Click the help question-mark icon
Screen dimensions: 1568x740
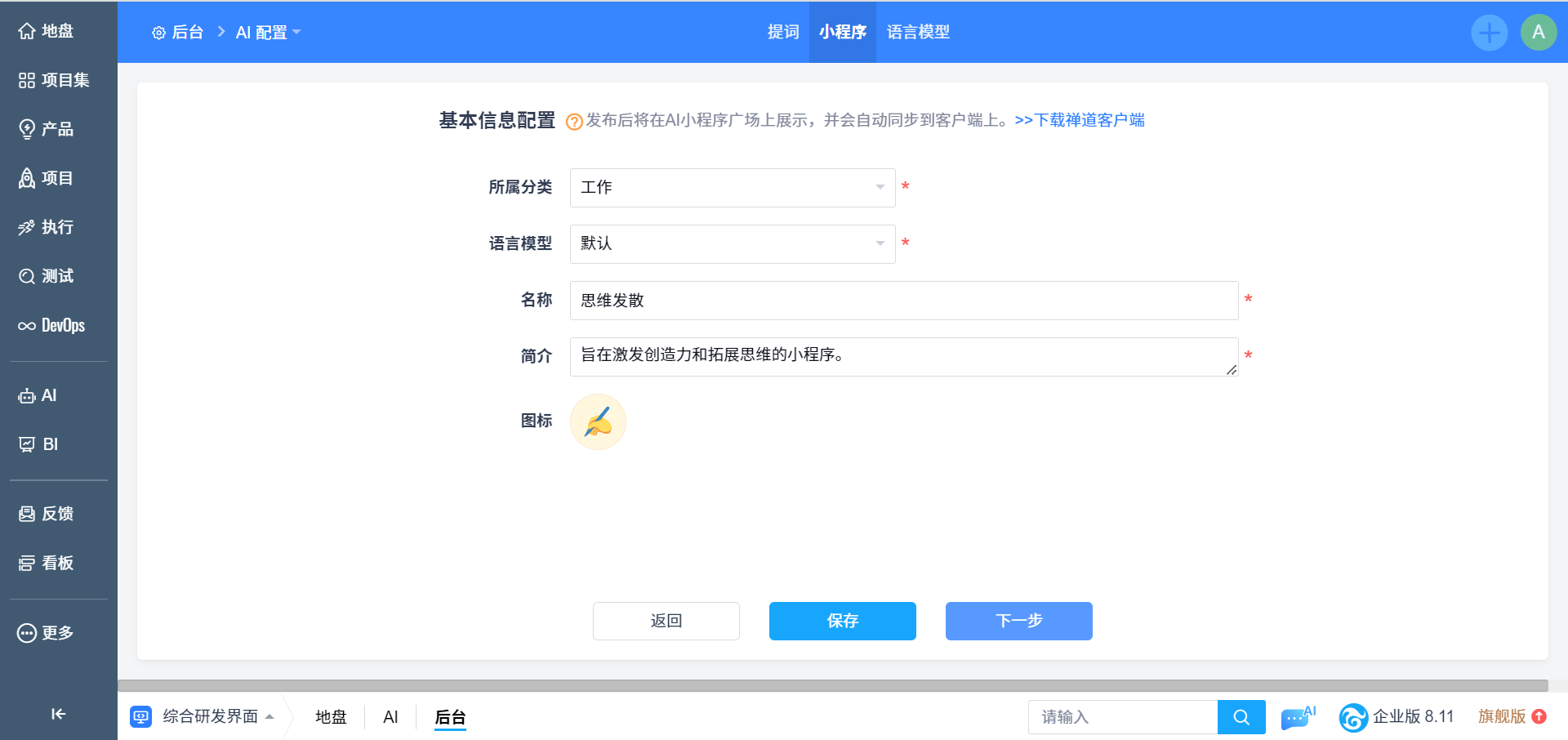(574, 122)
